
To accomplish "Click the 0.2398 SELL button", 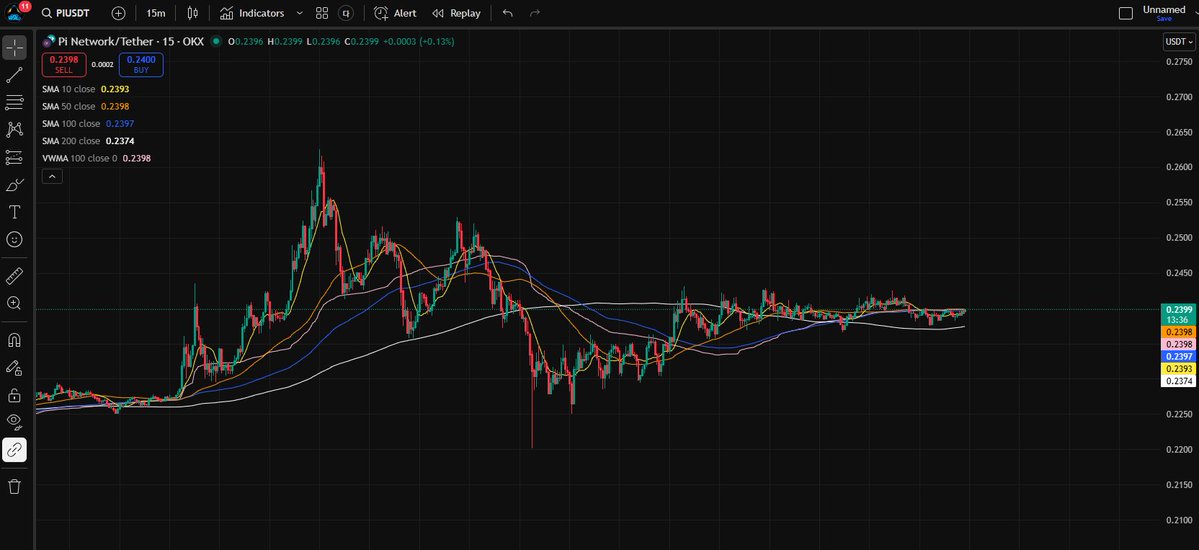I will (64, 64).
